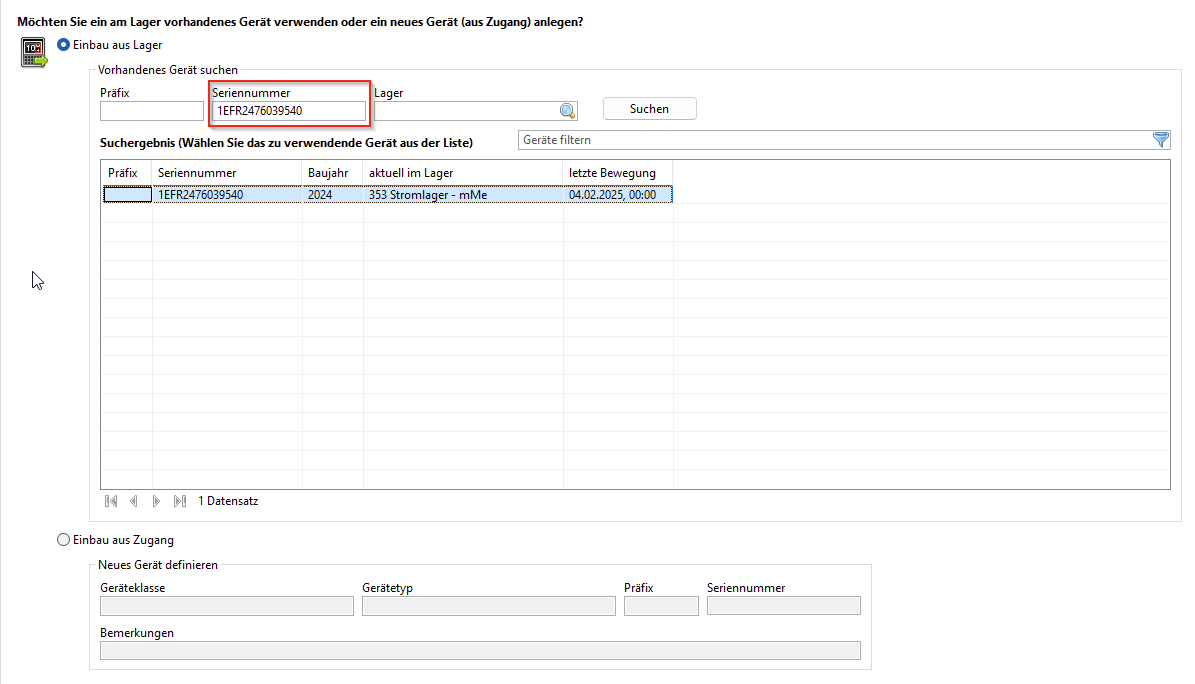Viewport: 1195px width, 684px height.
Task: Sort by Seriennummer column header
Action: point(226,173)
